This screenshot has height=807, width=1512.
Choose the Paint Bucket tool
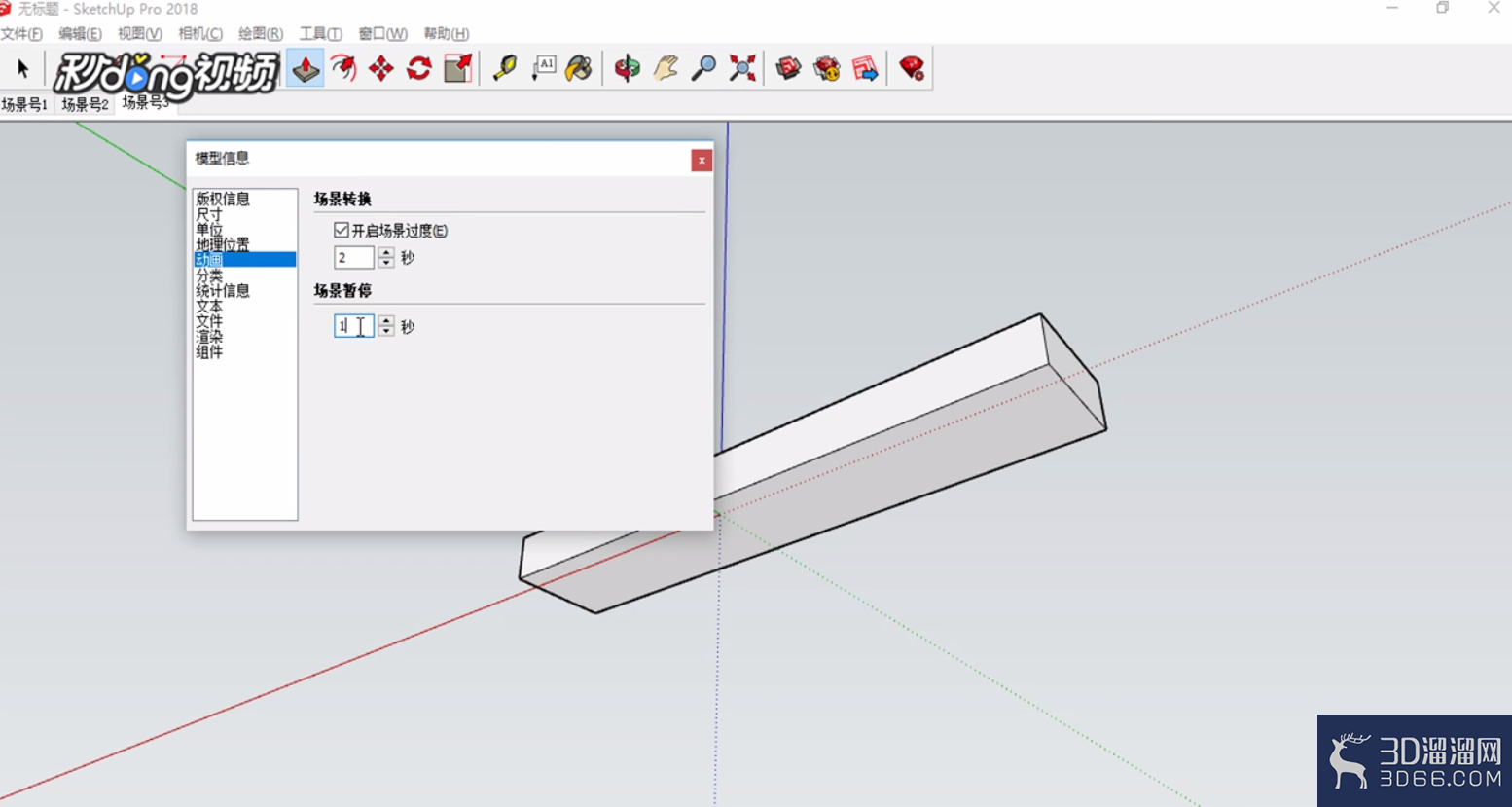pos(580,68)
